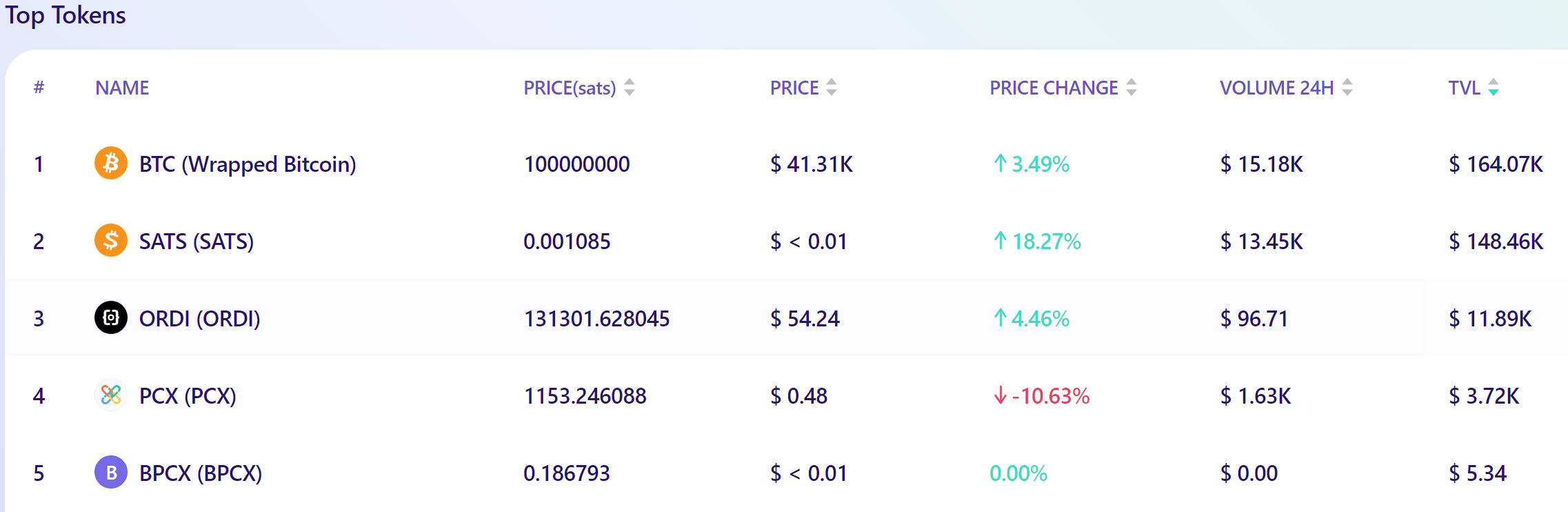Click the black ORDI token icon
This screenshot has width=1568, height=512.
click(110, 319)
